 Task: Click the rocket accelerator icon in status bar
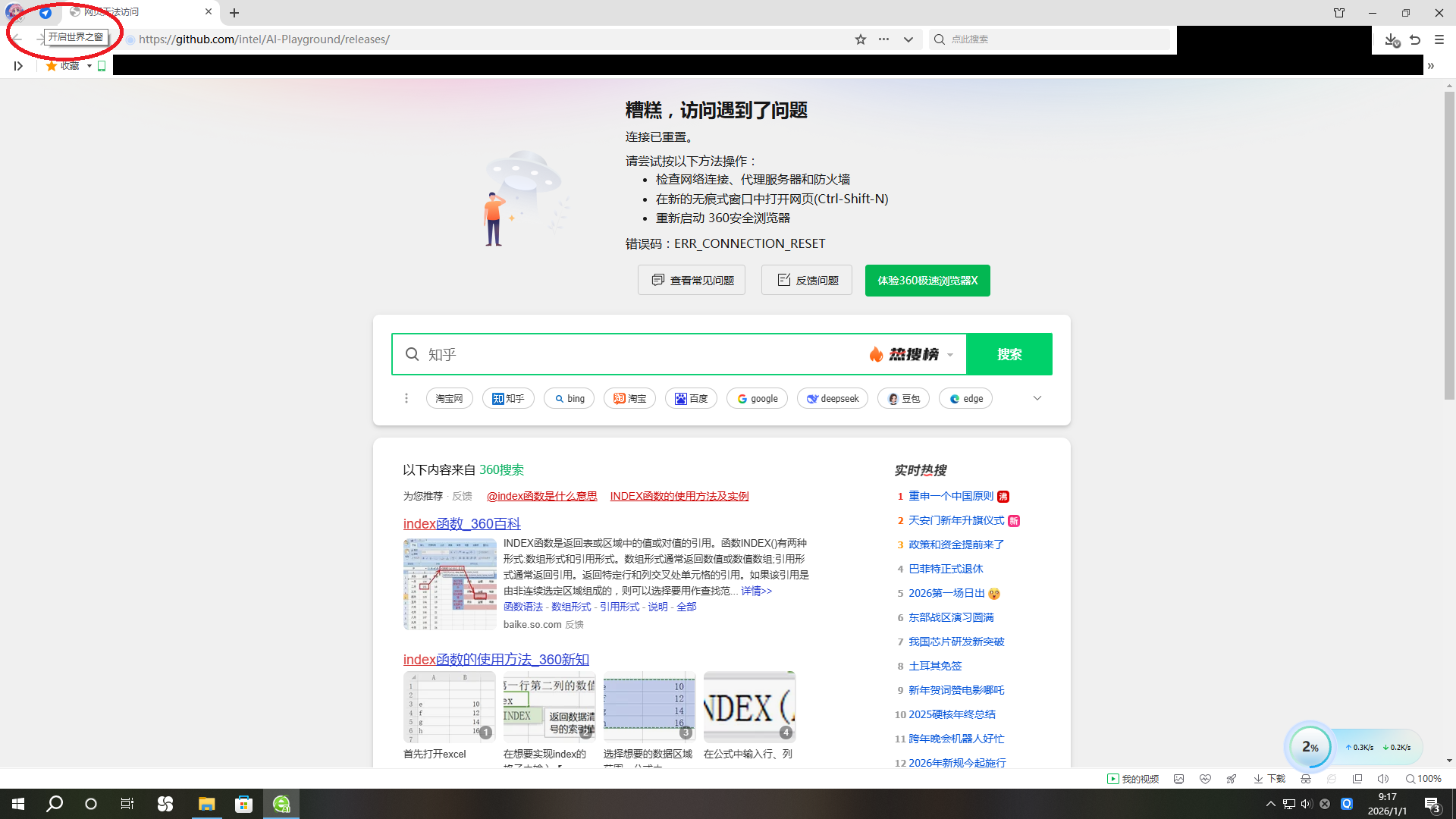click(x=1232, y=779)
